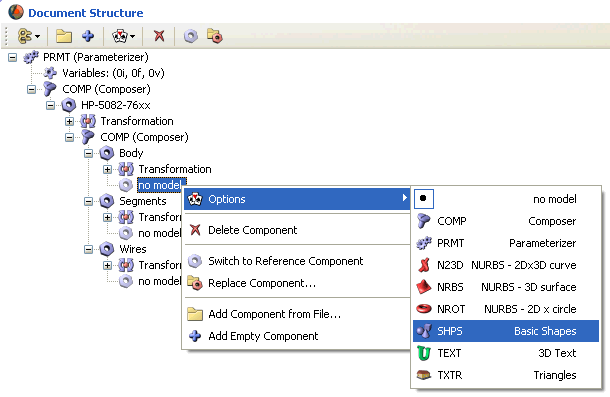The width and height of the screenshot is (610, 397).
Task: Open the component tree dropdown in toolbar
Action: (29, 36)
